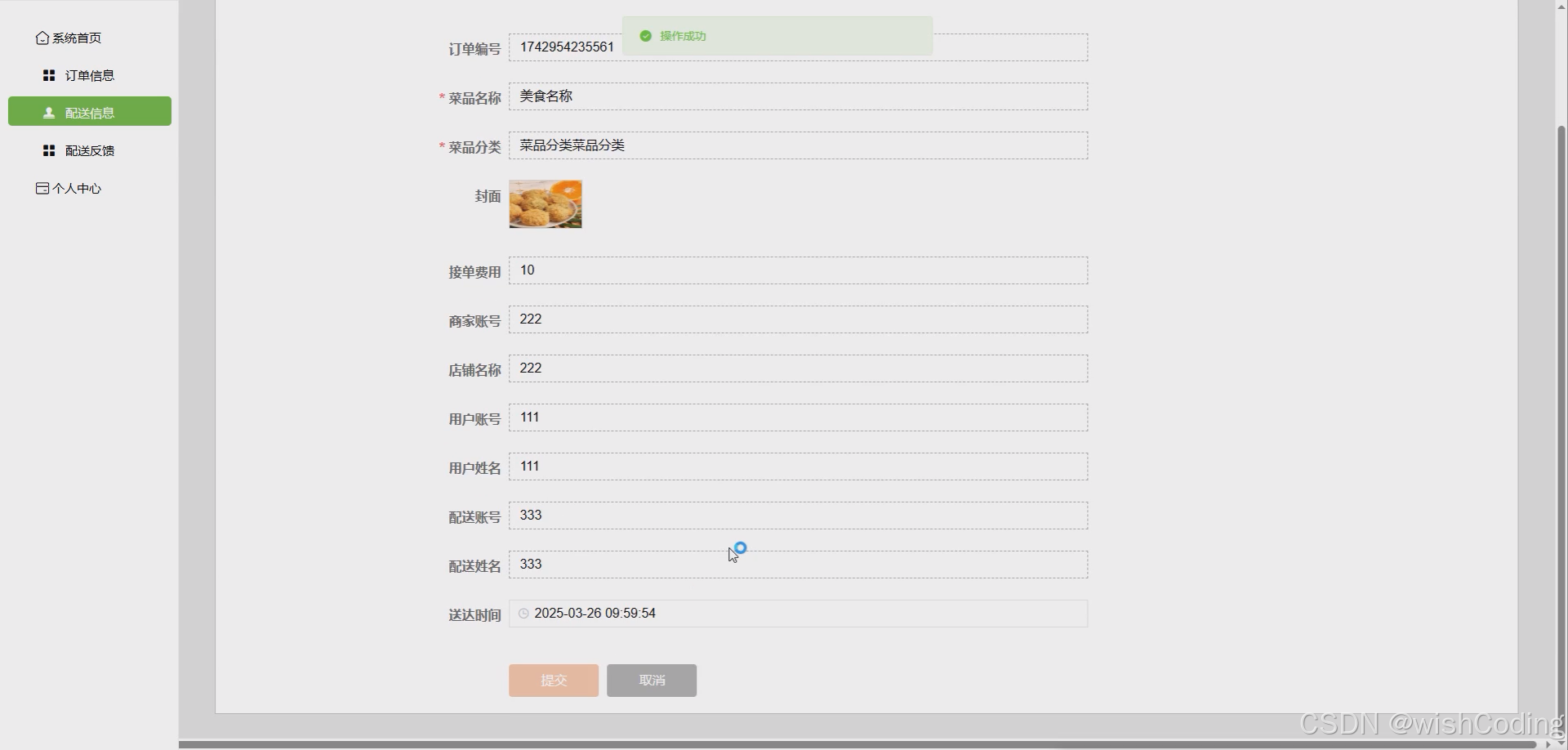The image size is (1568, 750).
Task: Click the 菜品名称 text field
Action: click(x=798, y=96)
